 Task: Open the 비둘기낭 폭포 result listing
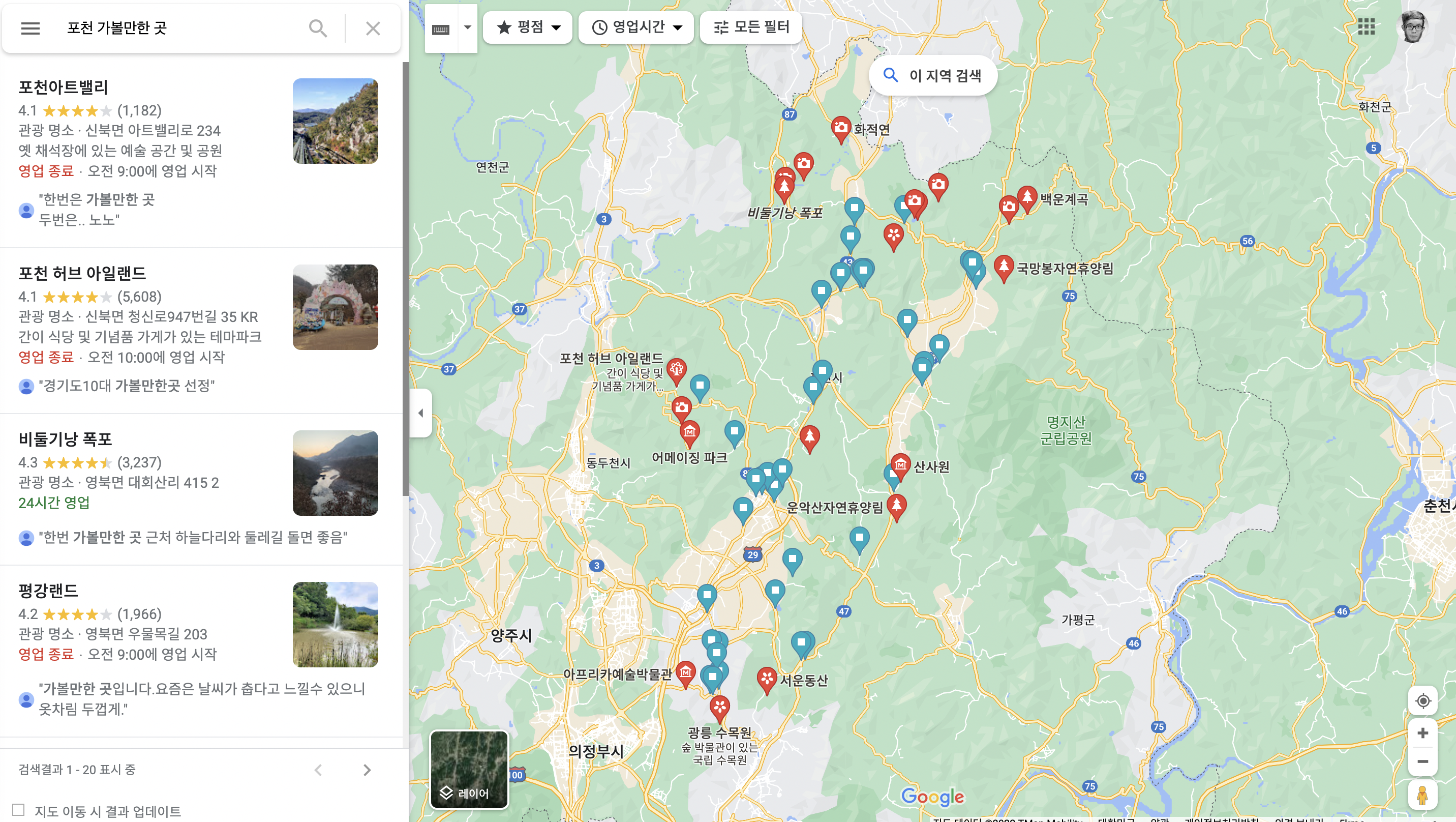click(x=65, y=439)
